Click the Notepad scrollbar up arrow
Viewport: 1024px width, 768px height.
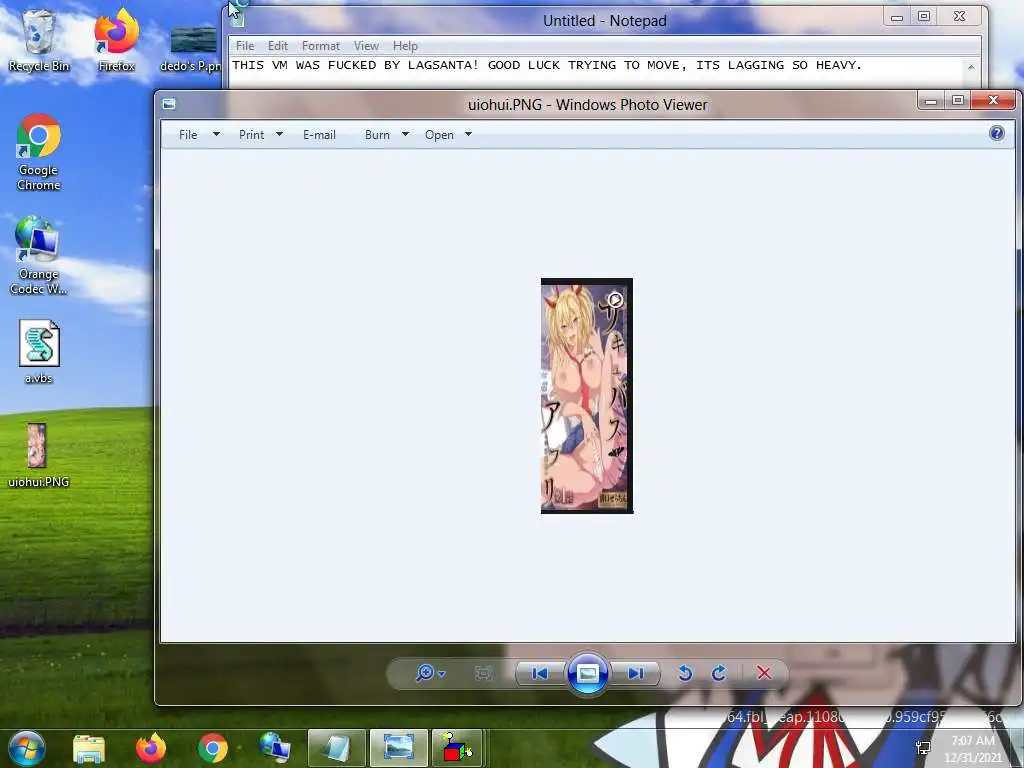coord(971,67)
